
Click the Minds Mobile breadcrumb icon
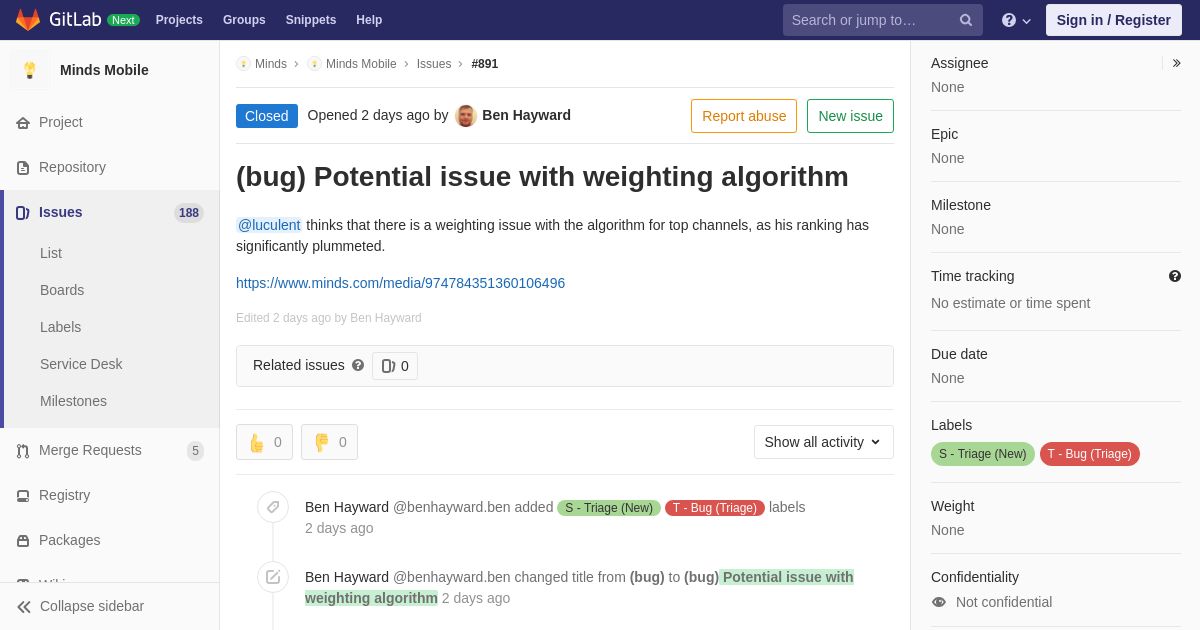(x=314, y=64)
